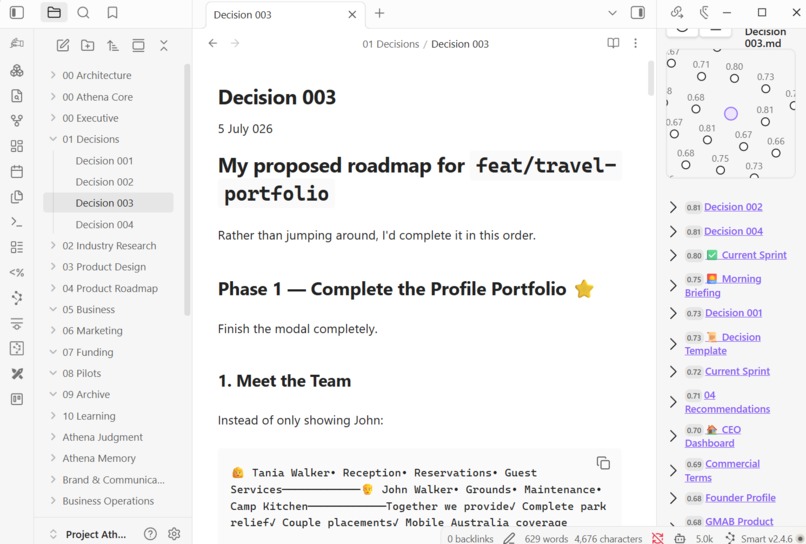Create a new folder icon
The height and width of the screenshot is (544, 806).
pos(87,45)
